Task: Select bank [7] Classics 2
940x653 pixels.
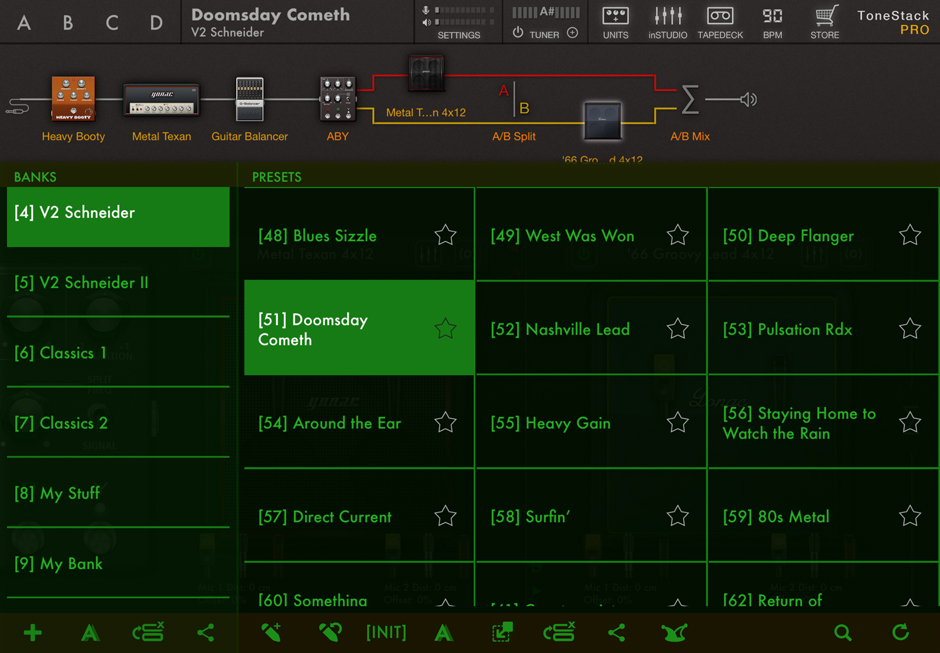Action: coord(118,423)
